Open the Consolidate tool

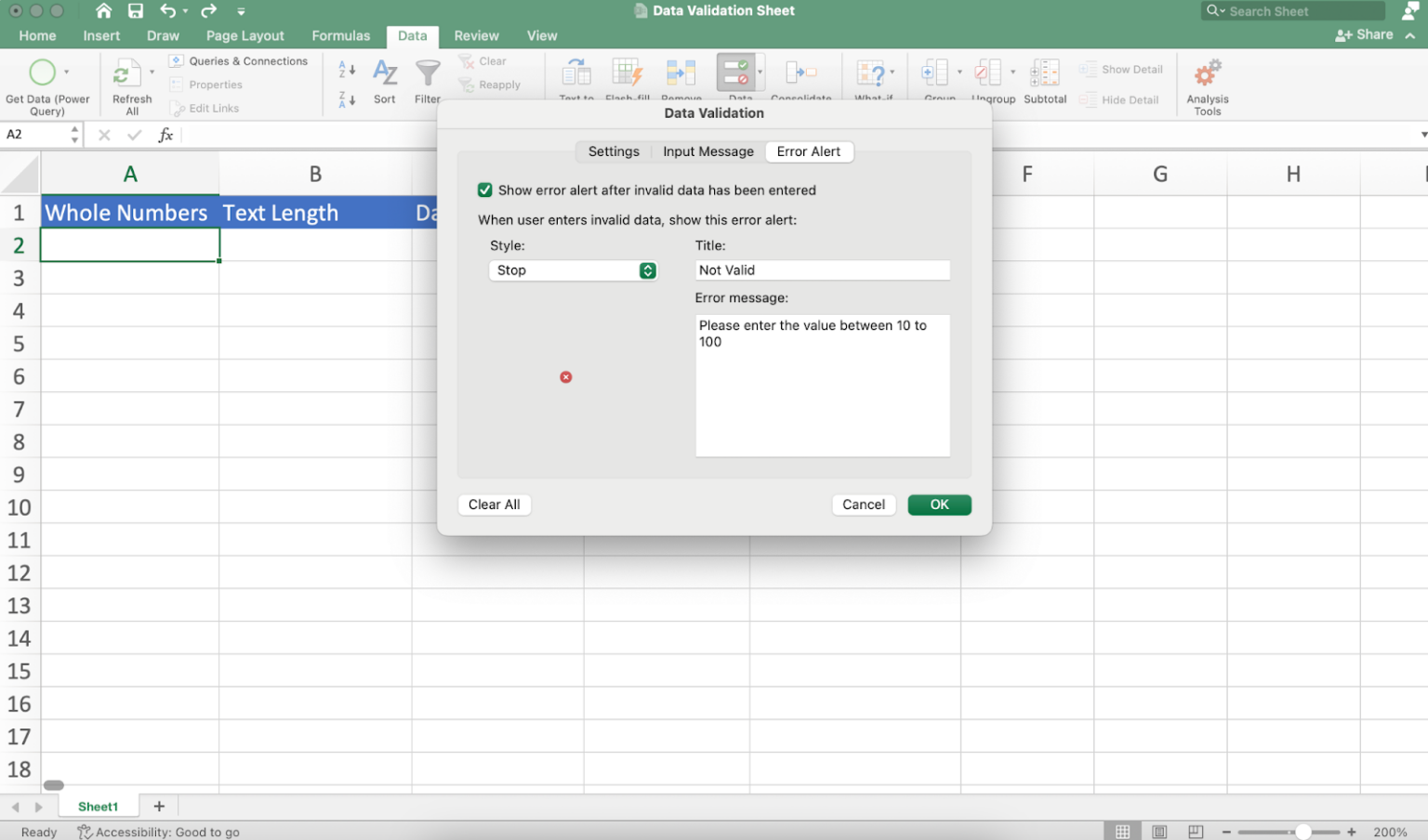pos(801,74)
